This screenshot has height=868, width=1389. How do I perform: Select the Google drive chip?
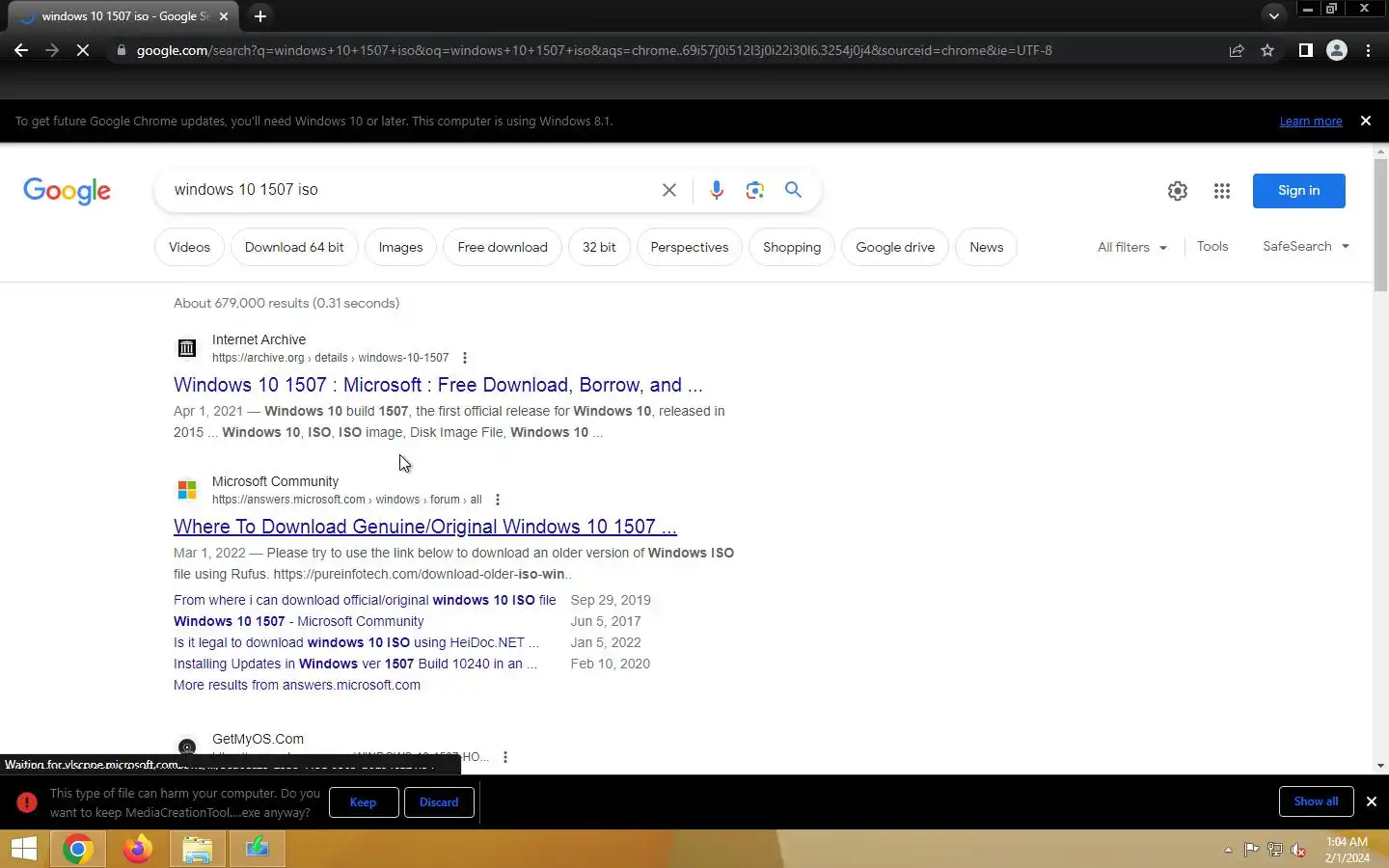point(895,247)
